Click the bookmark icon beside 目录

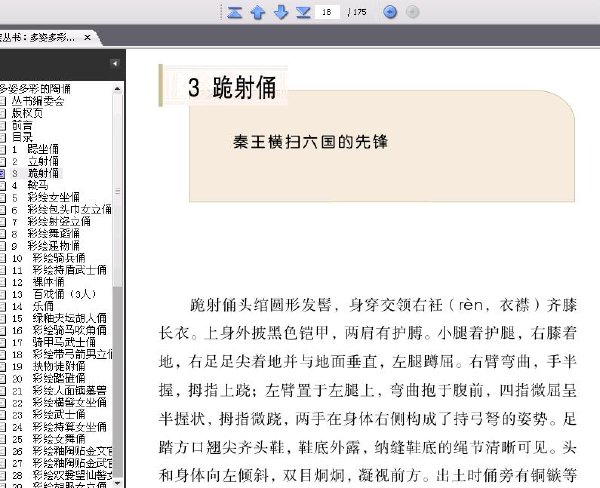pyautogui.click(x=2, y=137)
